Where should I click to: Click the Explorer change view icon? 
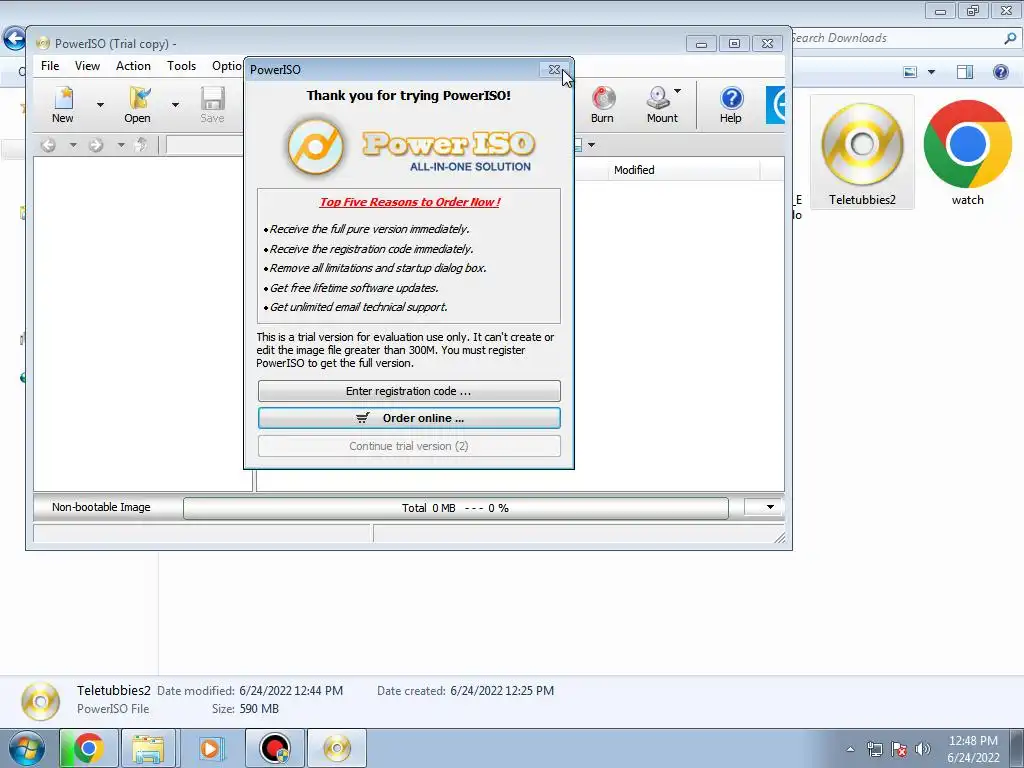(910, 72)
